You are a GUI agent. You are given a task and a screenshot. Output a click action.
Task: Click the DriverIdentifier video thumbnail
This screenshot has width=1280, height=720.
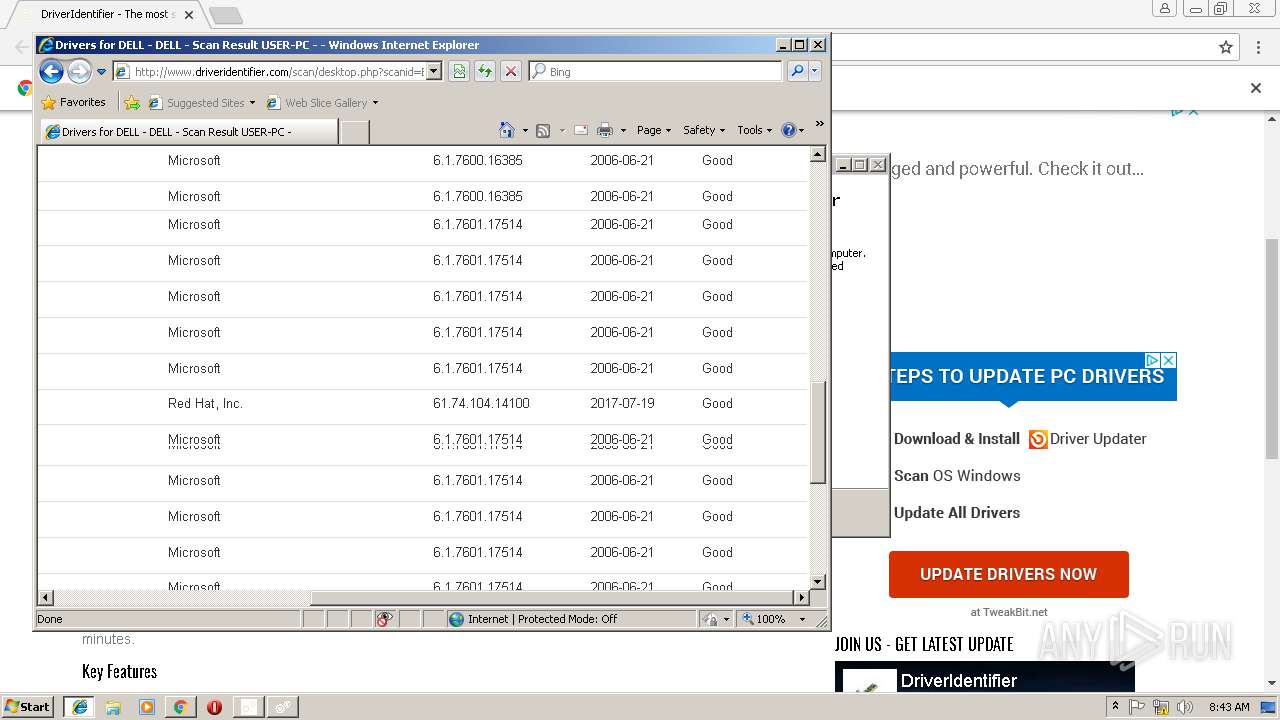tap(985, 677)
